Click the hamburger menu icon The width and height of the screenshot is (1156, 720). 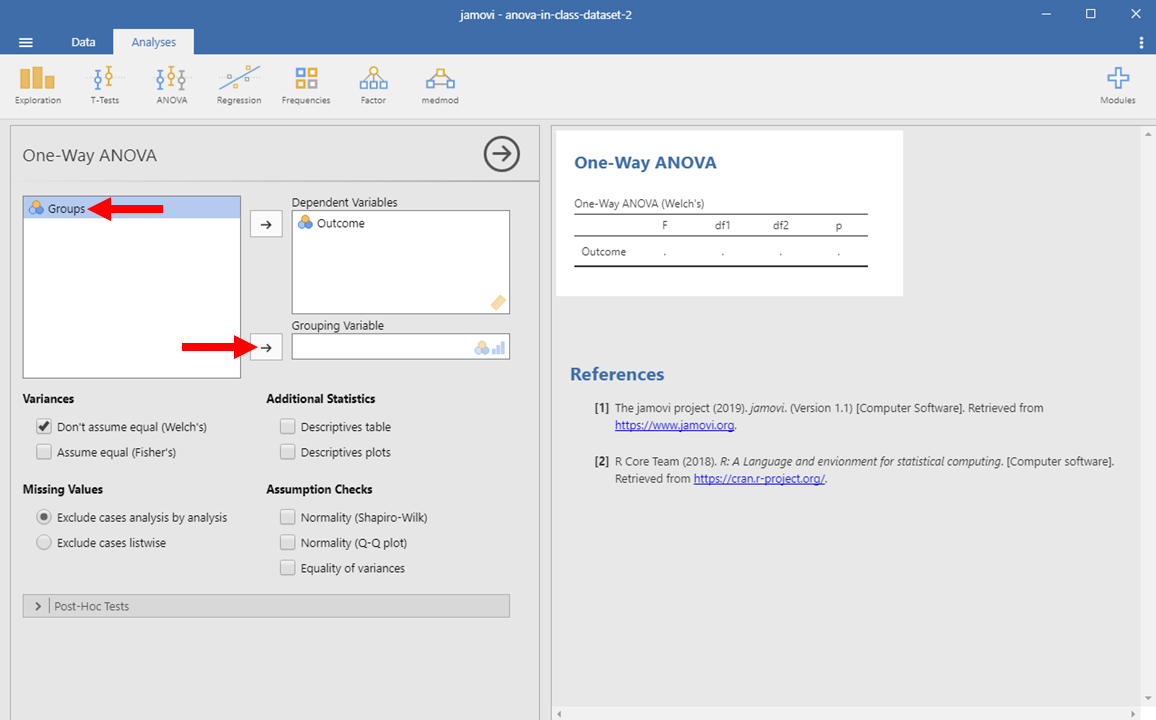point(26,42)
